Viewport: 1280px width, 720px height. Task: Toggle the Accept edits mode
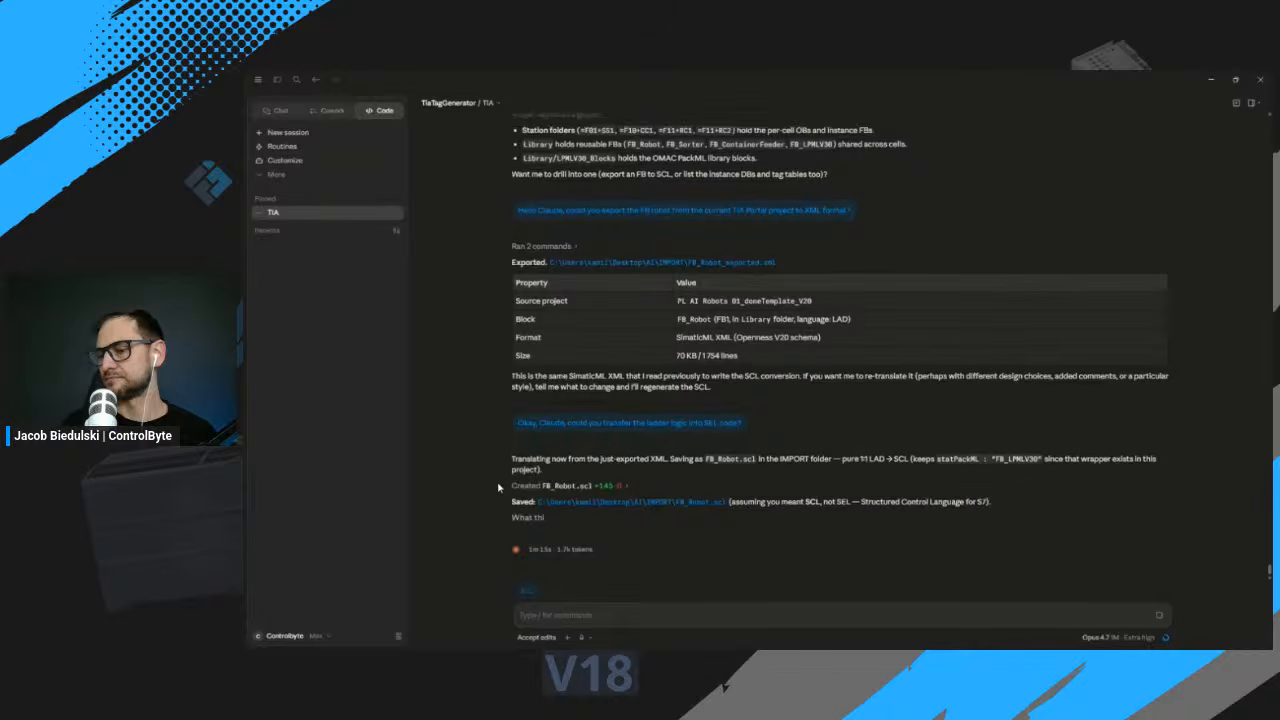pyautogui.click(x=536, y=637)
